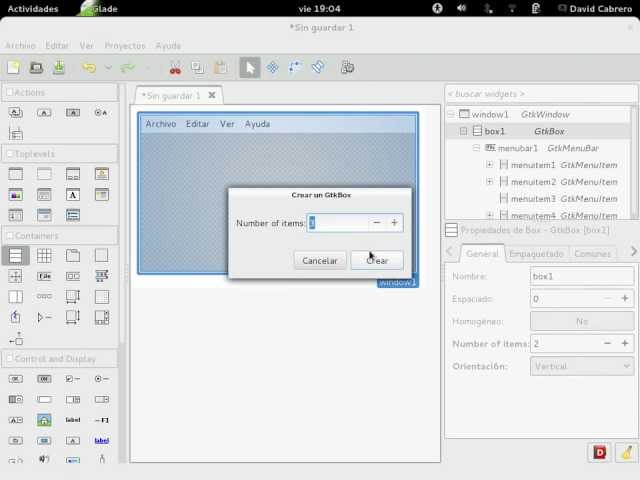The image size is (640, 480).
Task: Click the New project toolbar icon
Action: pos(13,67)
